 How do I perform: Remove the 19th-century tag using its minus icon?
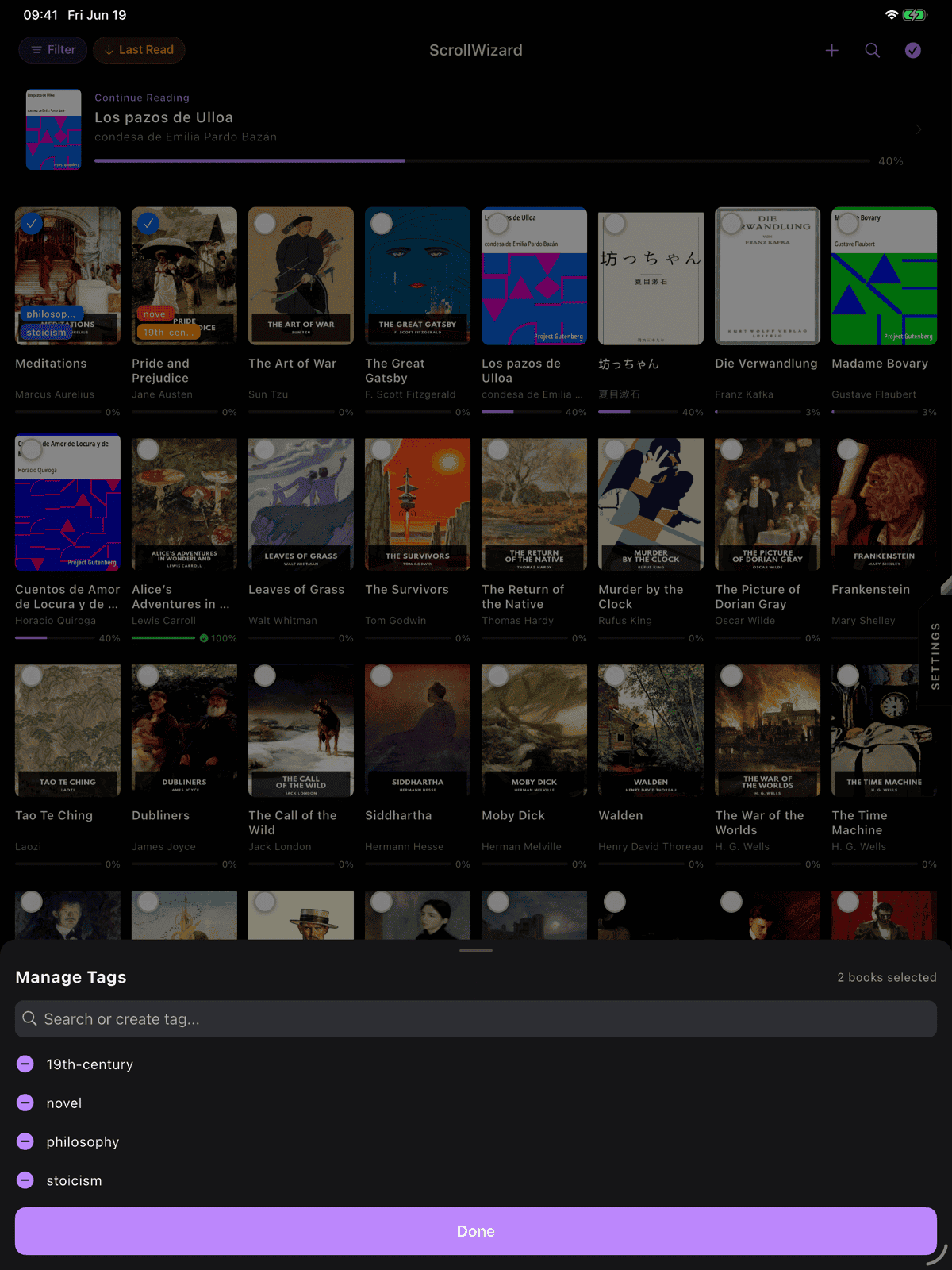point(25,1064)
